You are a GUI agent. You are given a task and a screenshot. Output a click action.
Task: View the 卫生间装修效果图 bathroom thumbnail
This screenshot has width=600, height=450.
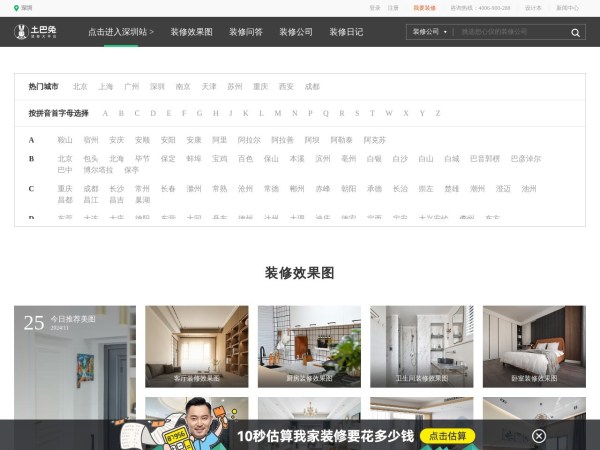(421, 346)
